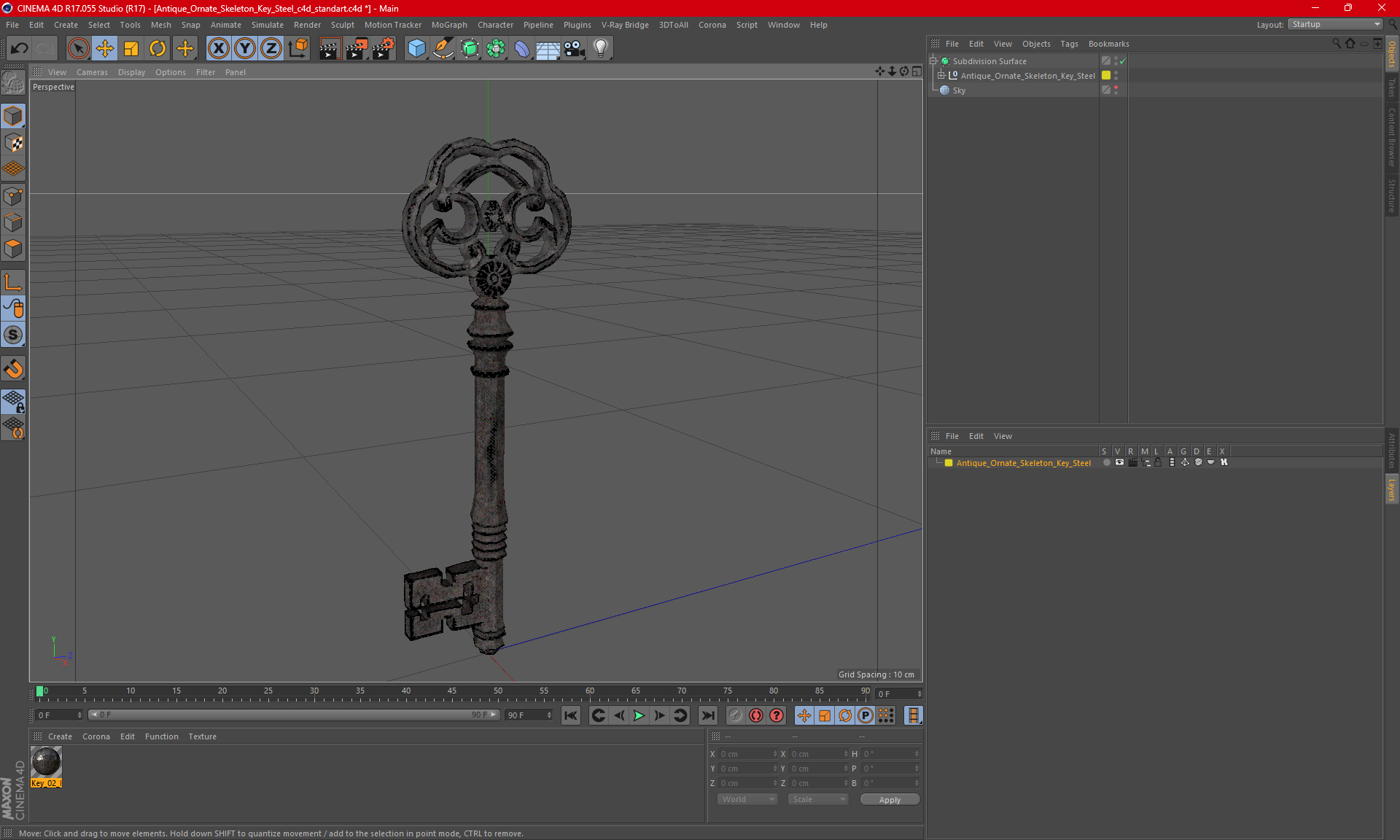Click the Apply button
1400x840 pixels.
click(890, 800)
